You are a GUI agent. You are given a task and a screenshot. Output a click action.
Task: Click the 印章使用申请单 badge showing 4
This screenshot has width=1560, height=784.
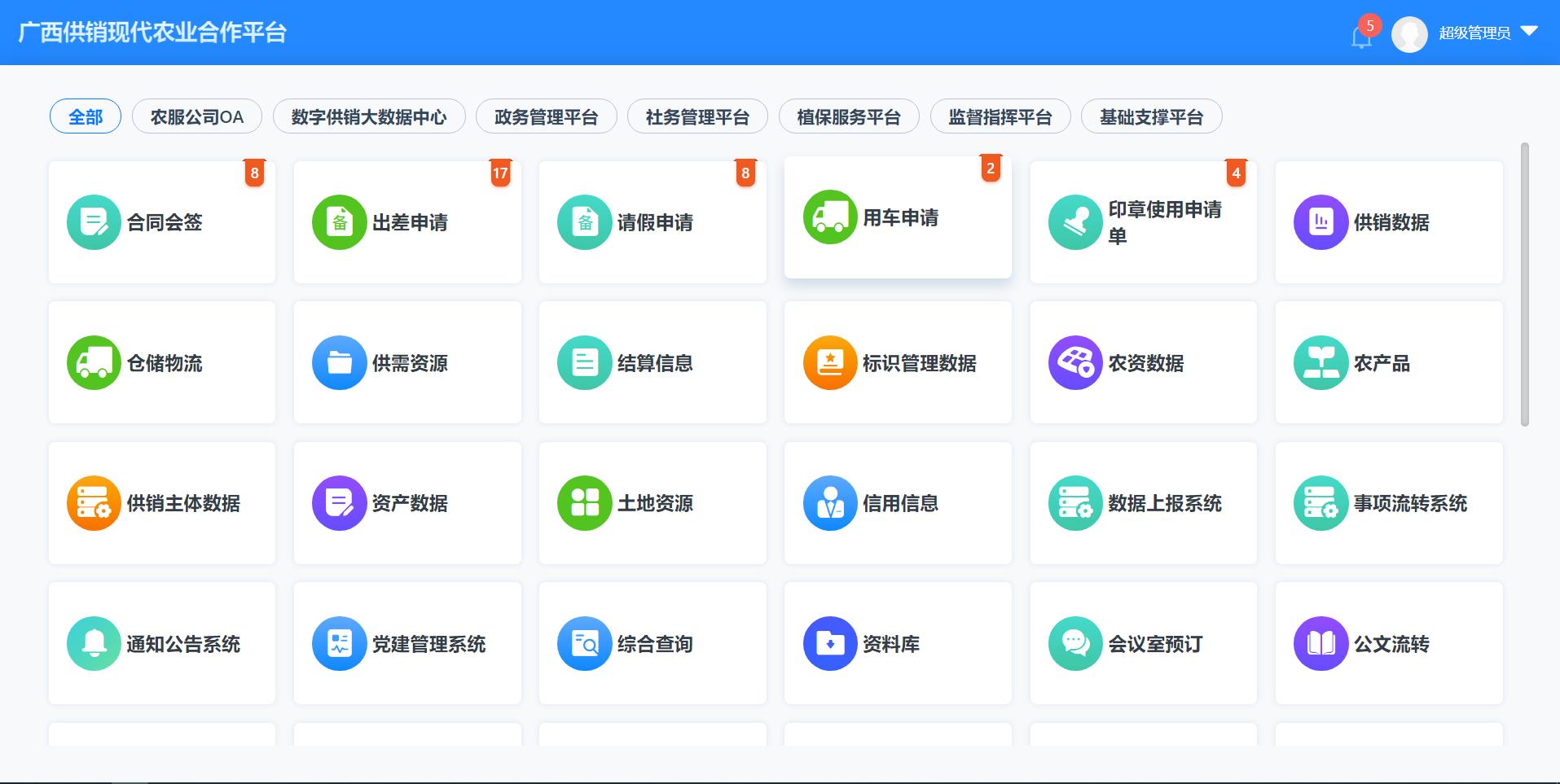[1236, 173]
